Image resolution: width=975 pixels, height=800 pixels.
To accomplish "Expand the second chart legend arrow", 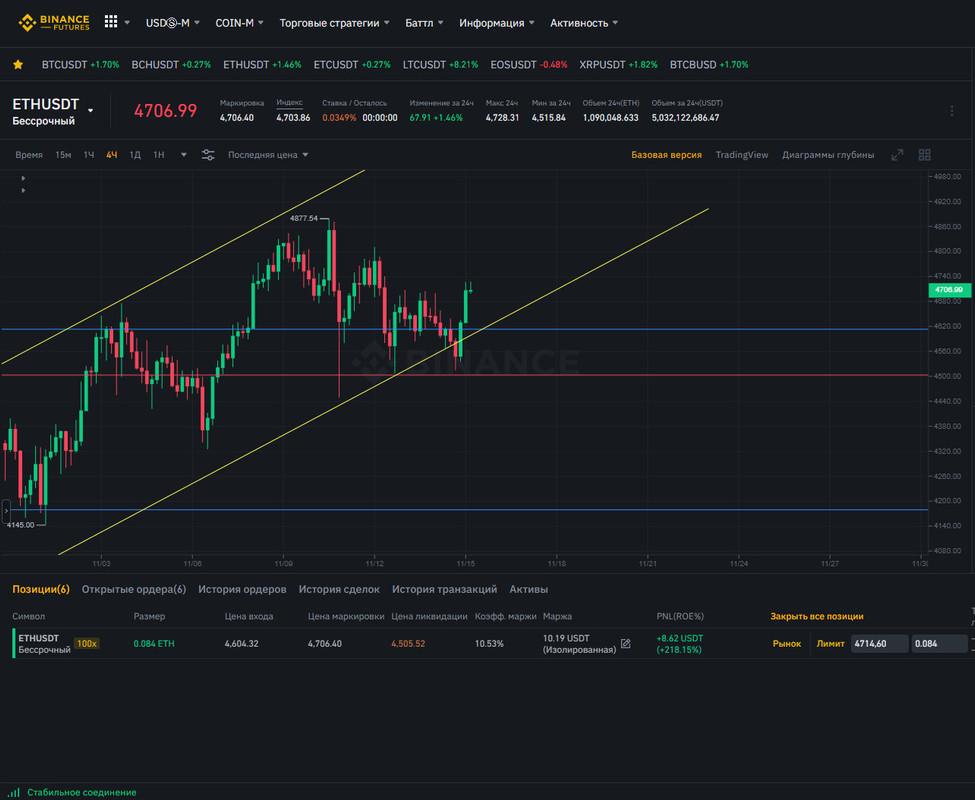I will 23,190.
